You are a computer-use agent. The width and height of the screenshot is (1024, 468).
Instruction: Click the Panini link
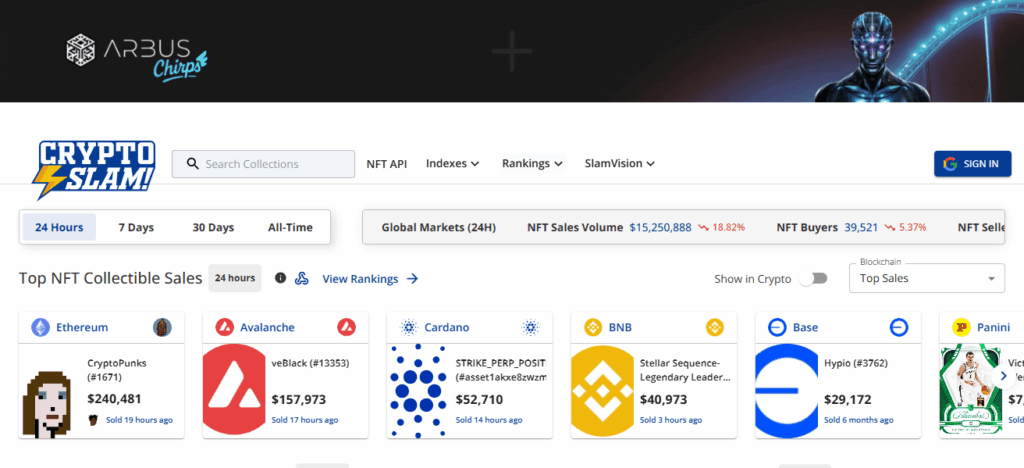point(993,327)
